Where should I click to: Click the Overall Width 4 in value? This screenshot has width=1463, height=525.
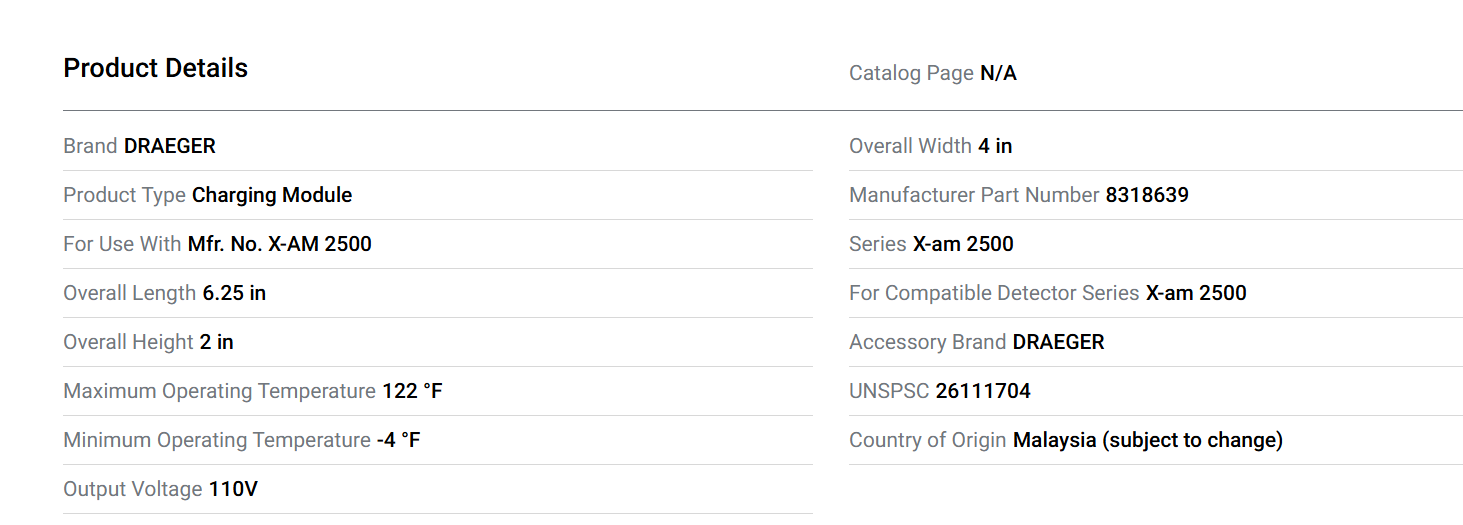tap(994, 146)
